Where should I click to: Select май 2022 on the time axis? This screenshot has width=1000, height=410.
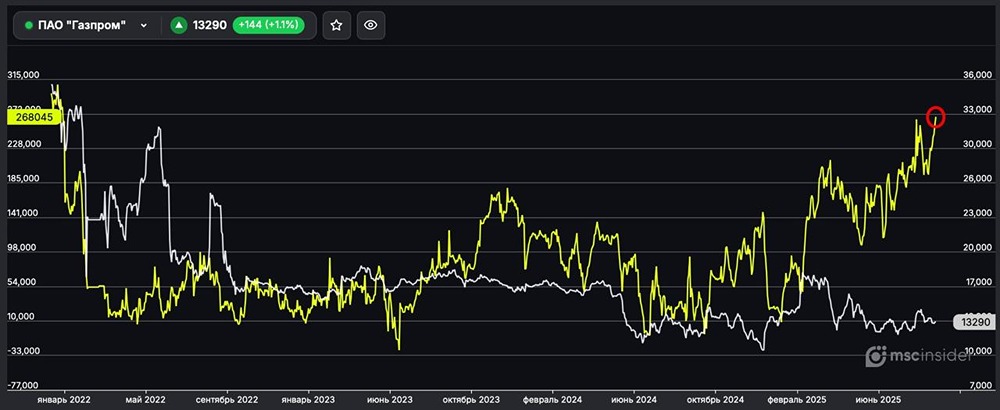click(145, 398)
